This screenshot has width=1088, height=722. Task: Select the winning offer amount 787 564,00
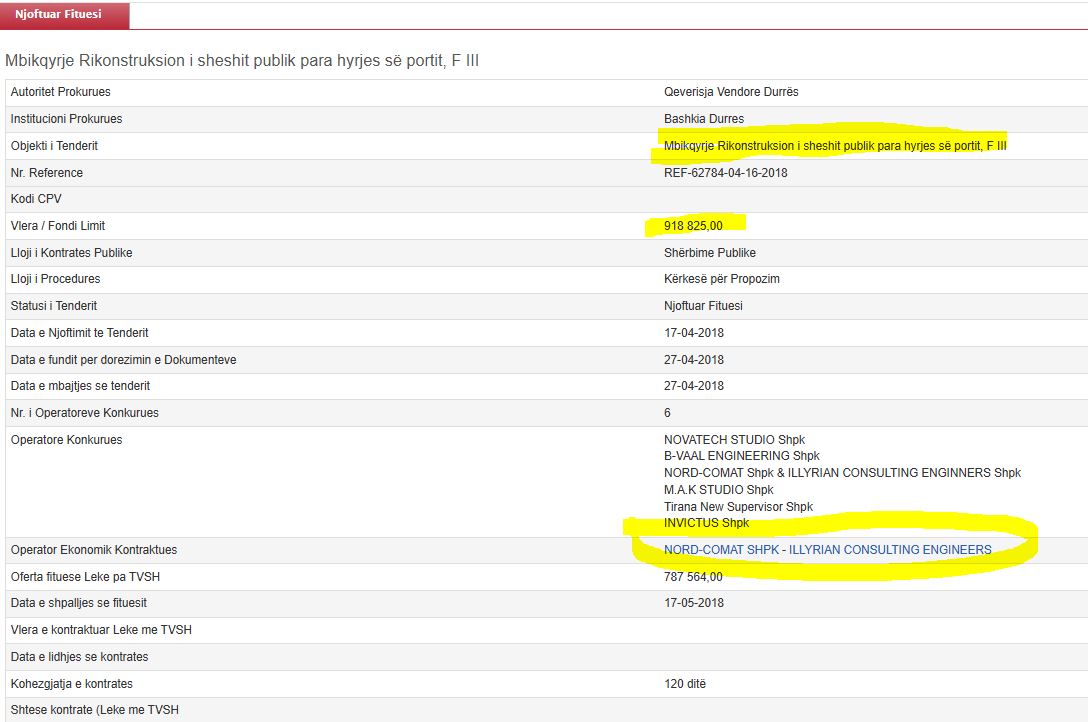(x=693, y=577)
